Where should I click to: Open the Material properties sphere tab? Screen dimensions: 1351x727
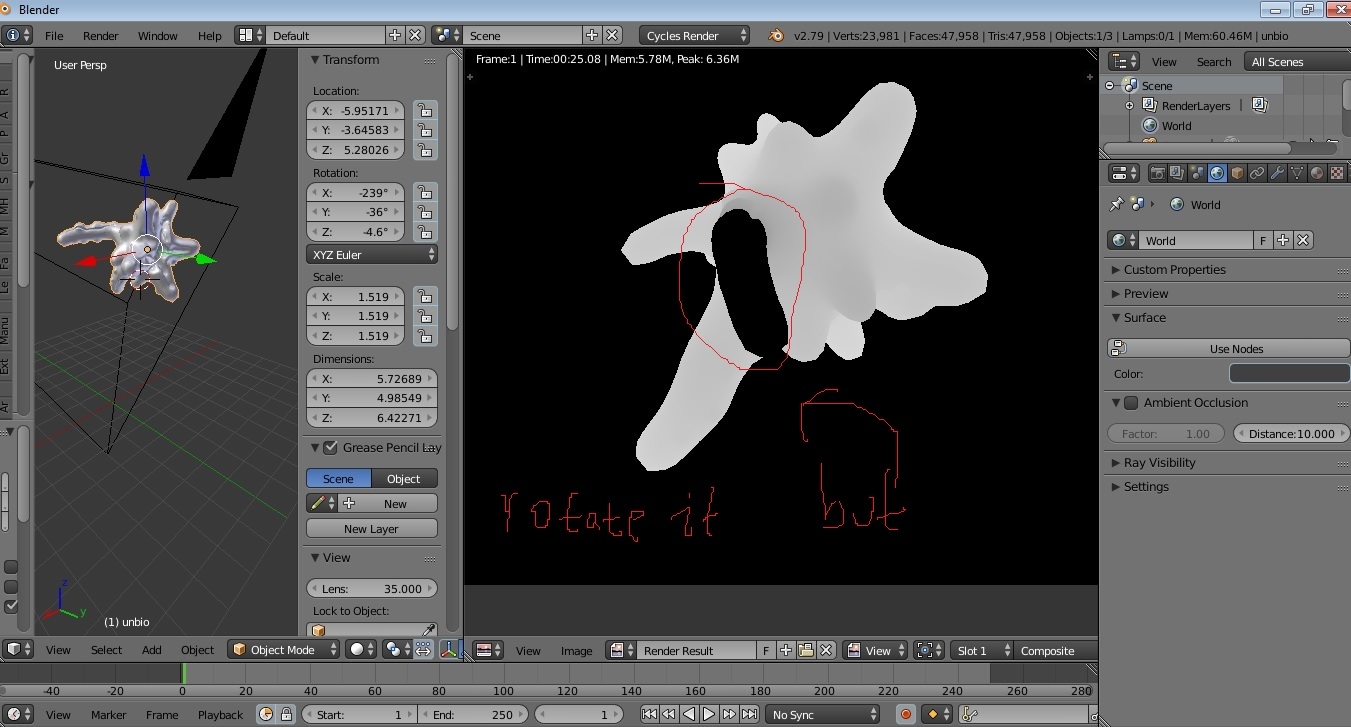(1316, 173)
